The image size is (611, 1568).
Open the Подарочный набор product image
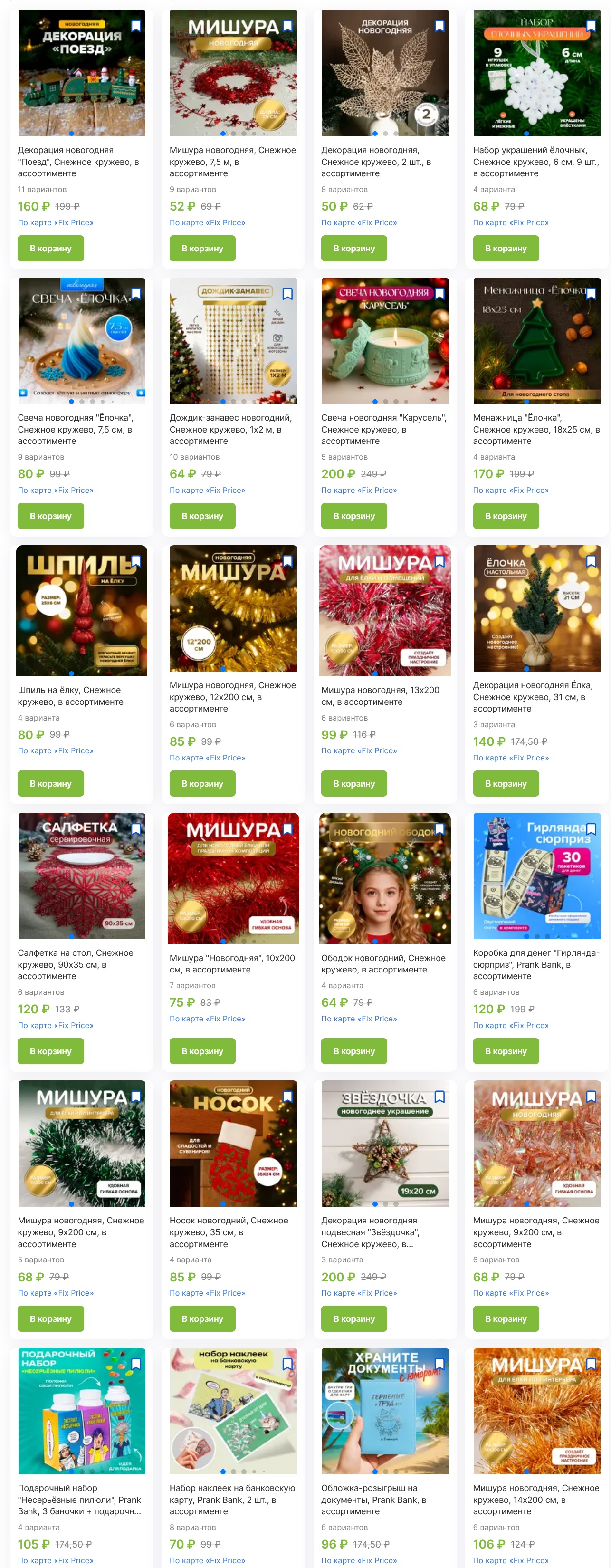coord(82,1411)
